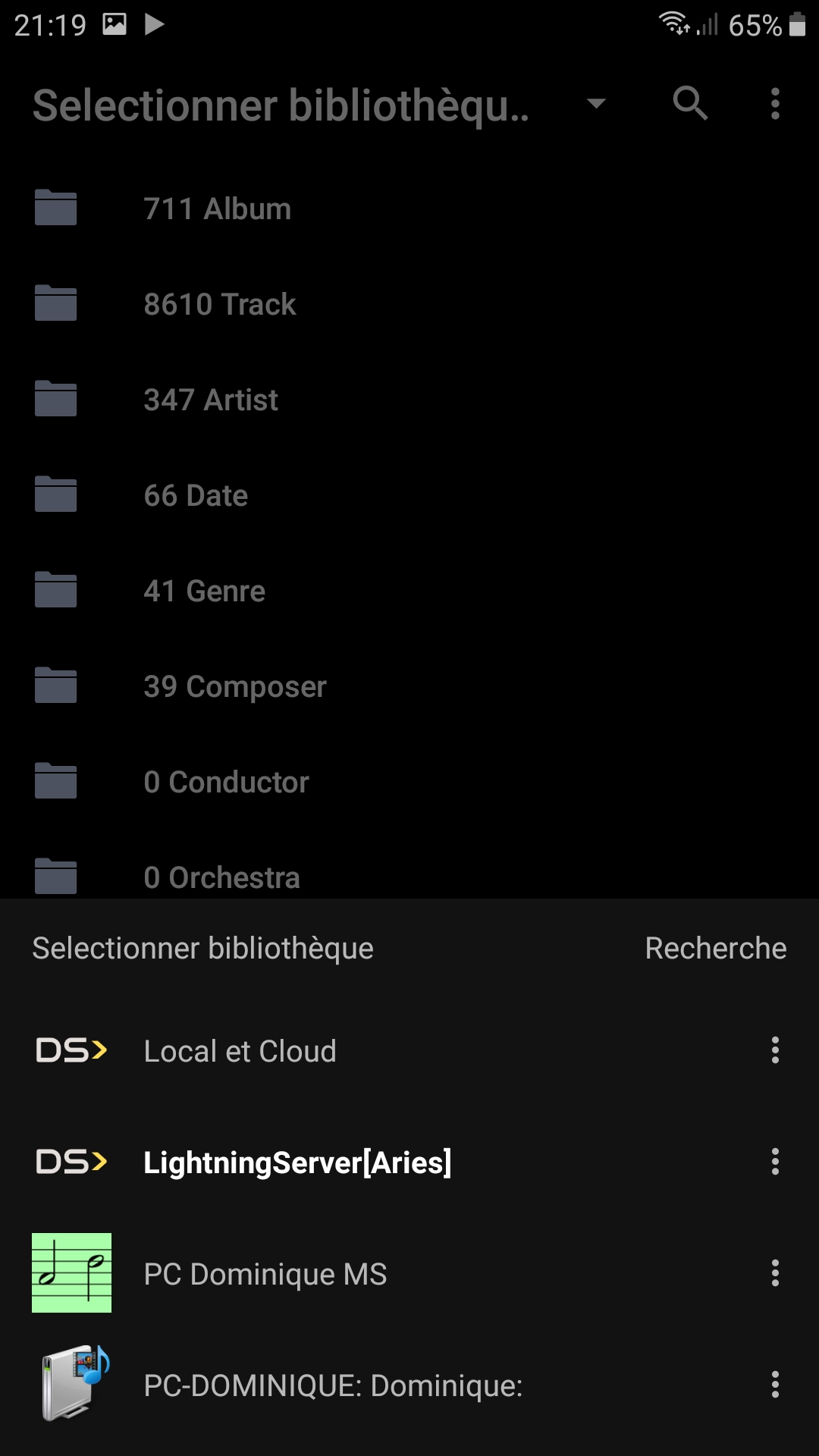Click the folder icon beside 347 Artist
819x1456 pixels.
56,399
